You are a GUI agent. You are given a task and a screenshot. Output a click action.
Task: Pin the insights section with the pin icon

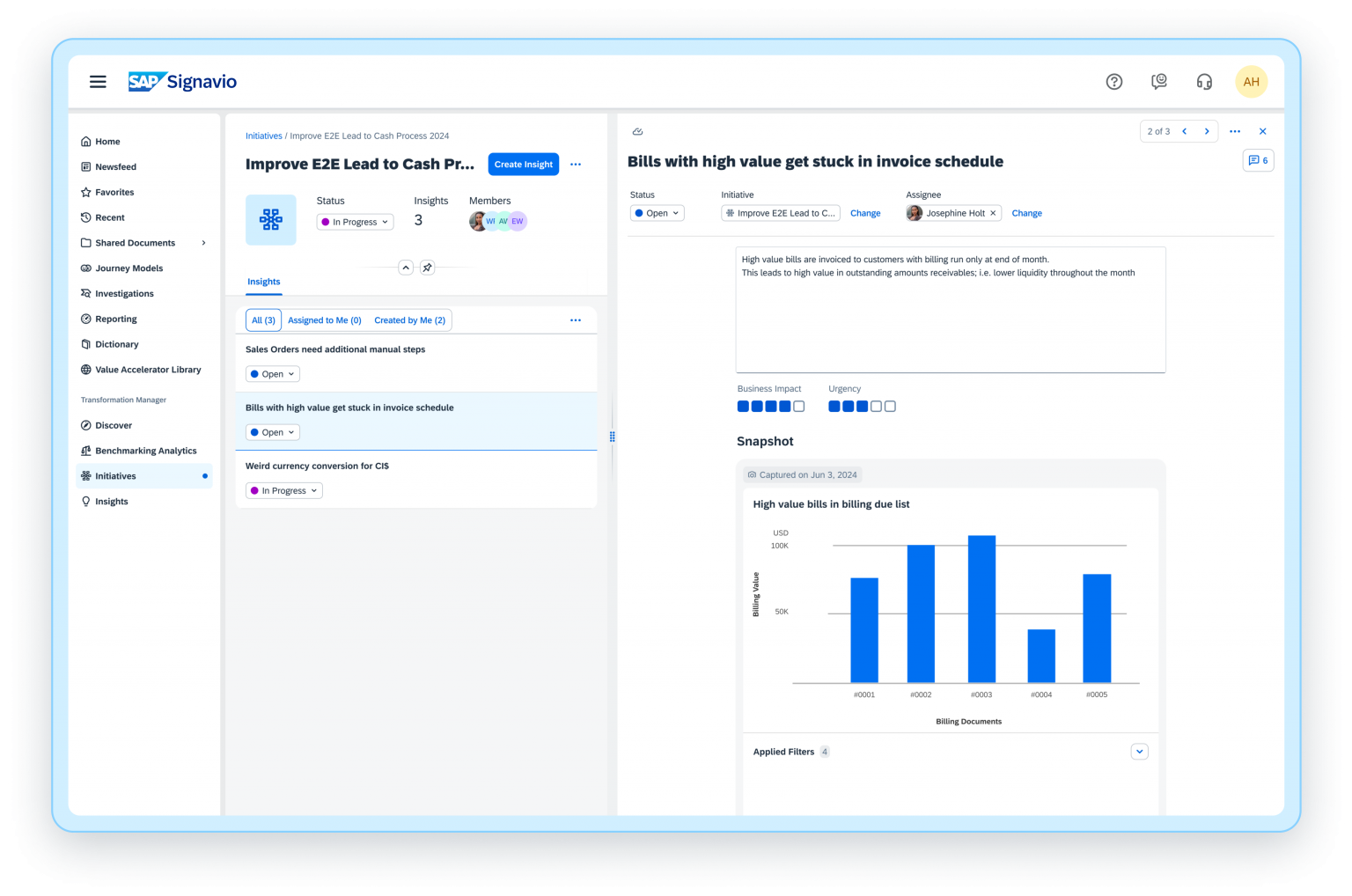point(428,268)
